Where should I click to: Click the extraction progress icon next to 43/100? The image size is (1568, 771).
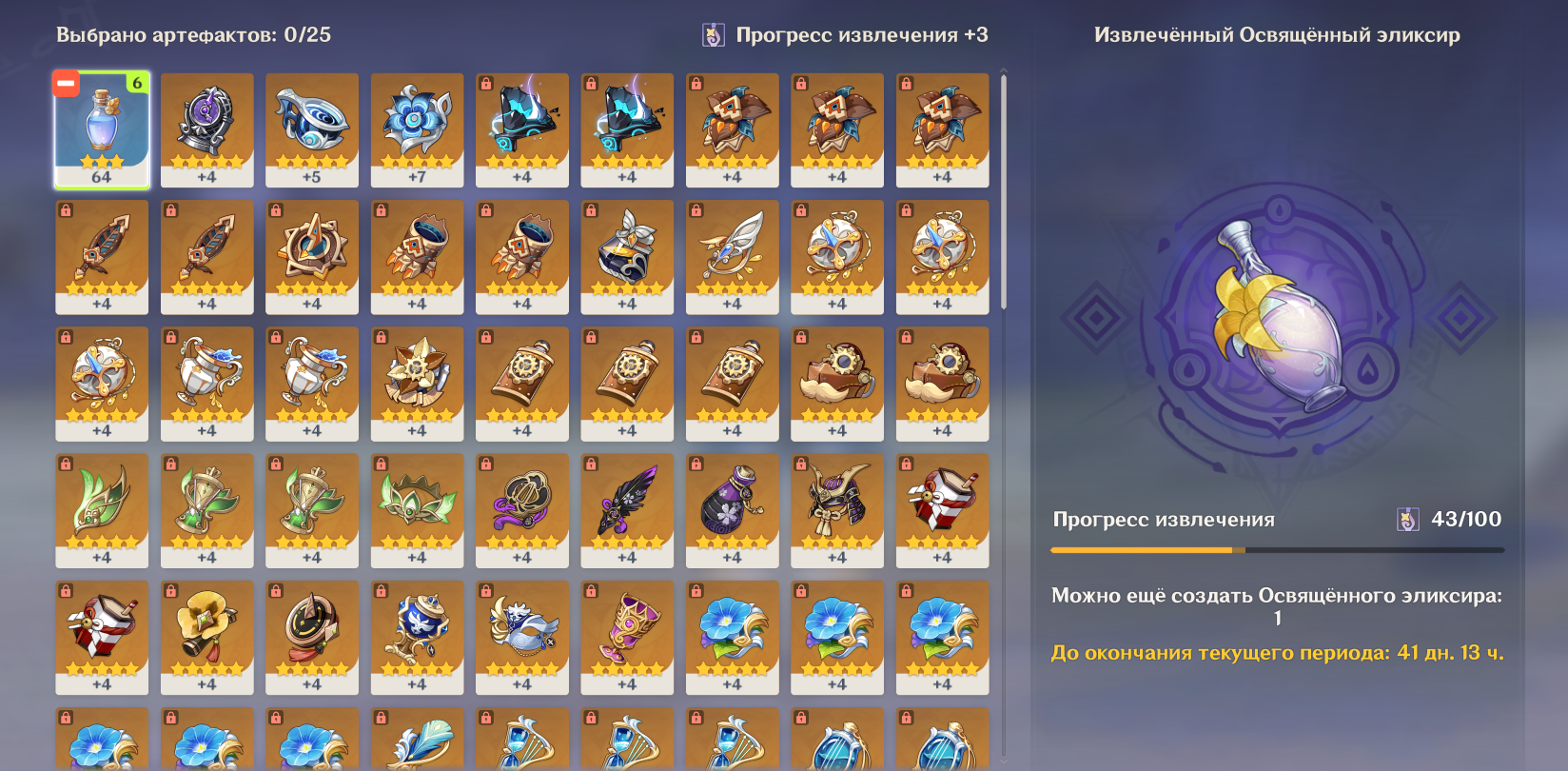point(1407,520)
